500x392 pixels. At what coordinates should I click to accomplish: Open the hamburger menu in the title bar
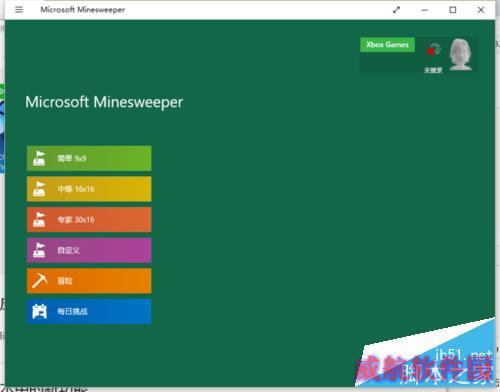[x=19, y=10]
